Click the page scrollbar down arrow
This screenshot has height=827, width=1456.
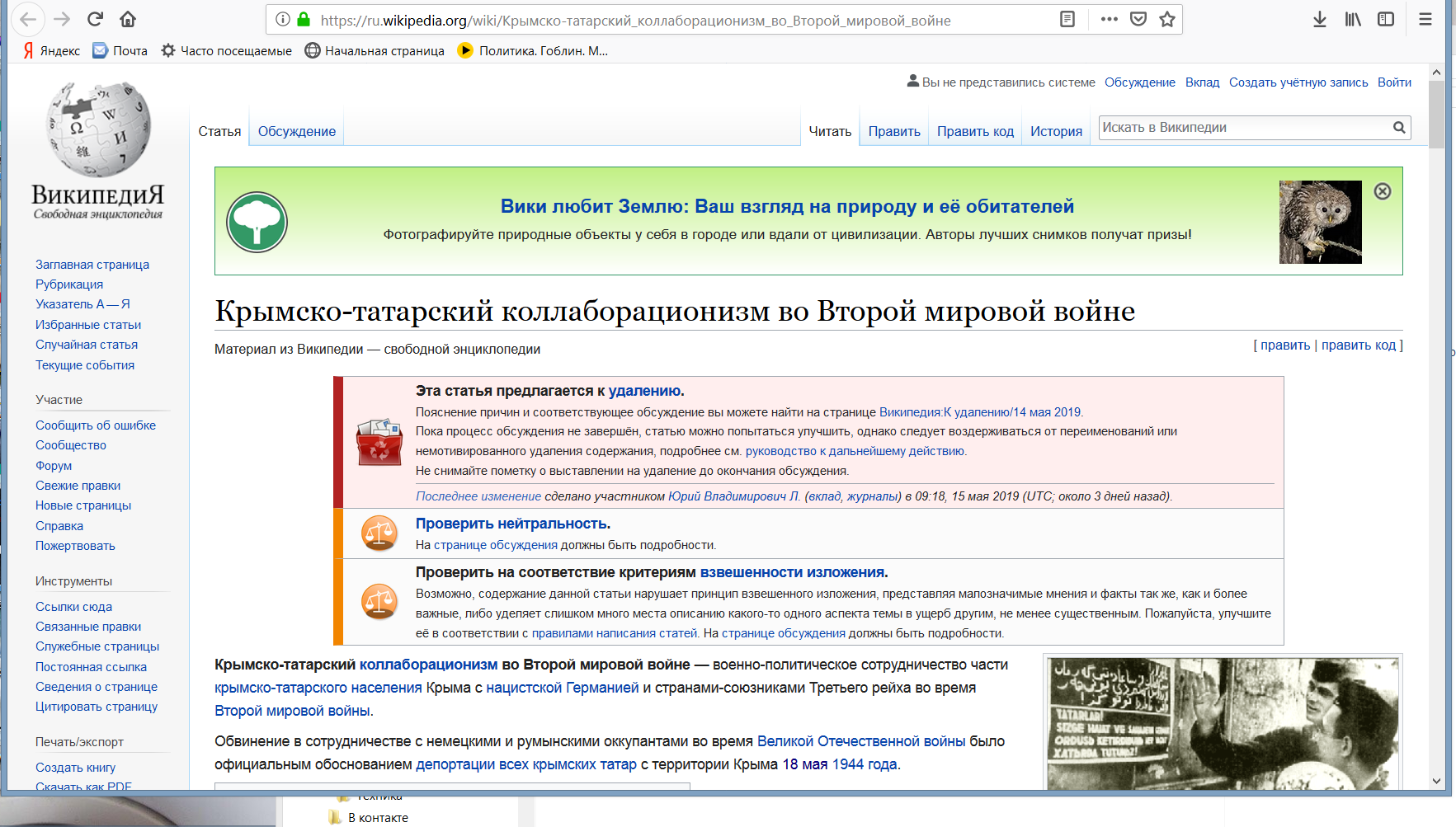tap(1436, 781)
